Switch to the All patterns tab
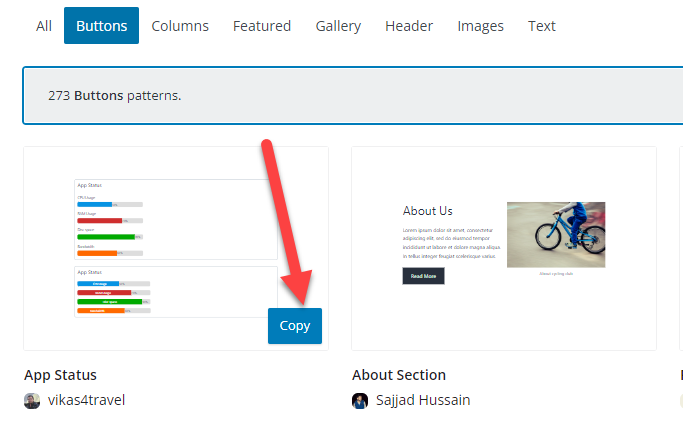683x422 pixels. point(44,26)
